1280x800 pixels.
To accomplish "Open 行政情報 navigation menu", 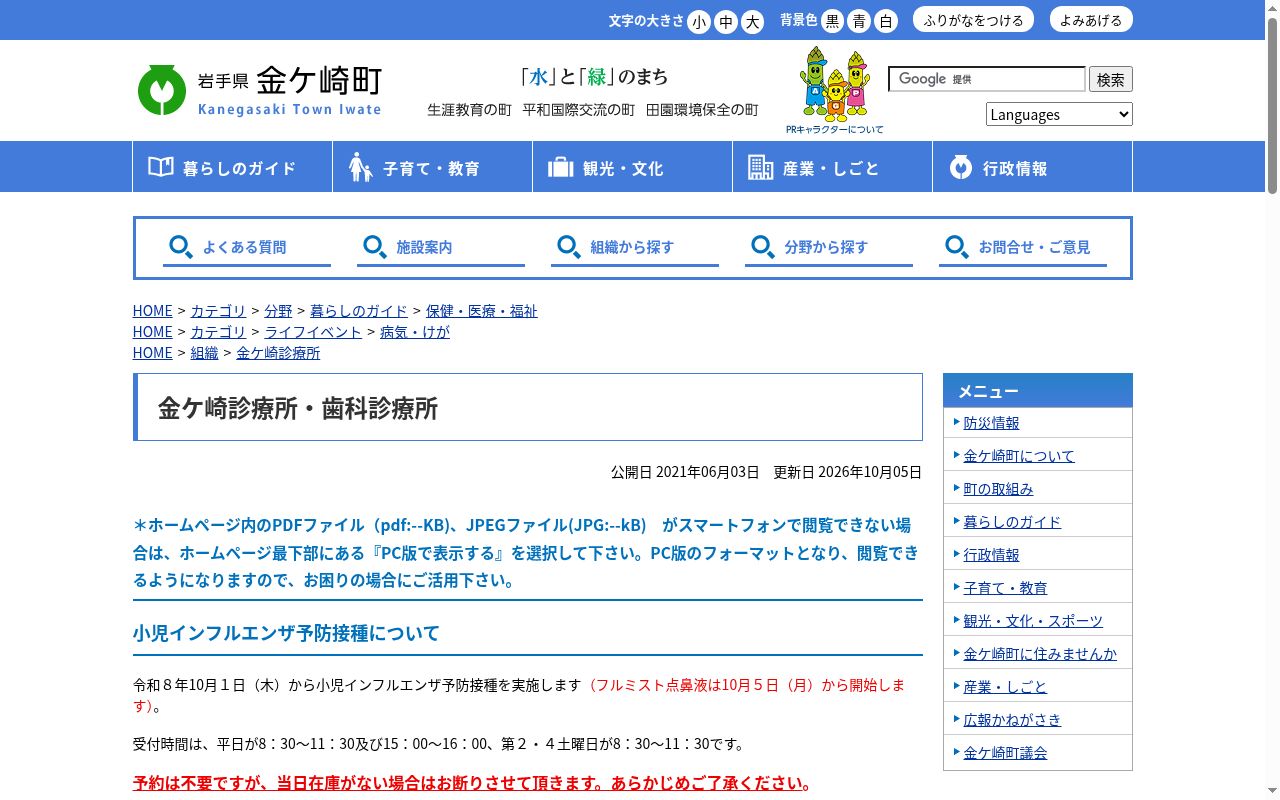I will (1032, 166).
